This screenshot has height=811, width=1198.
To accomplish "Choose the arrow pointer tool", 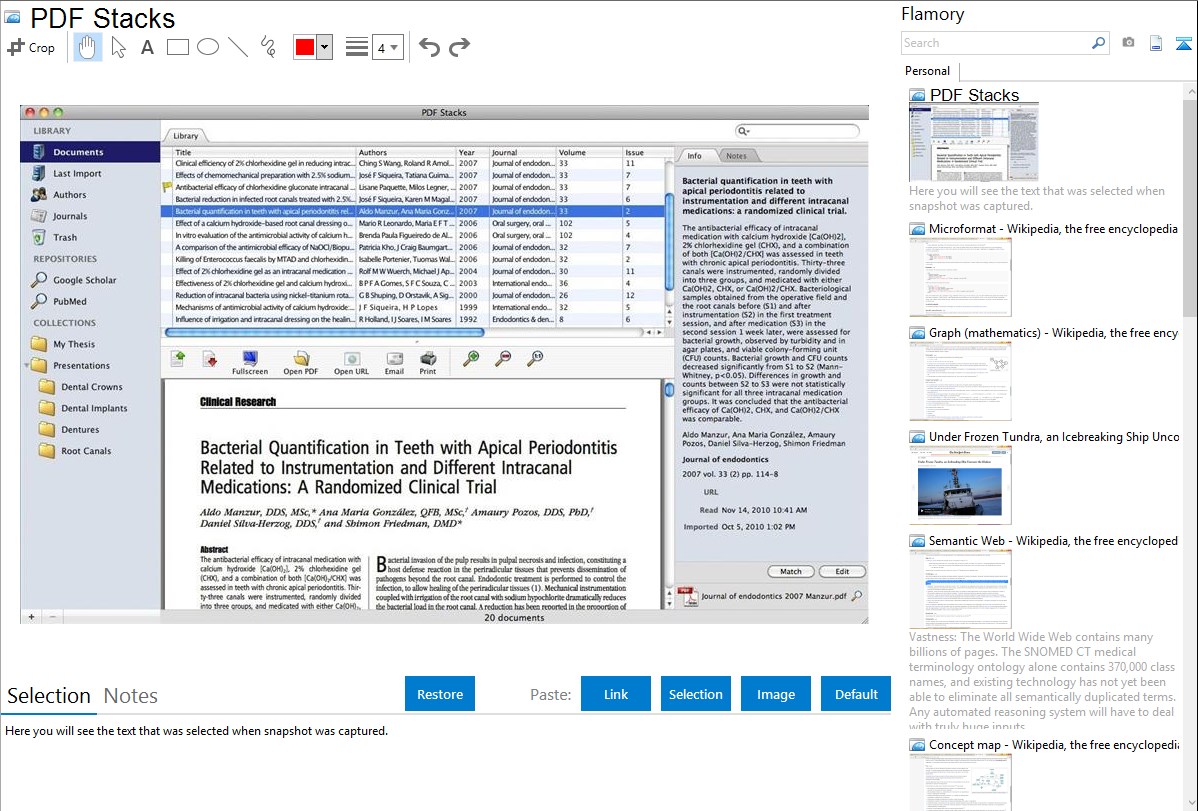I will point(118,47).
